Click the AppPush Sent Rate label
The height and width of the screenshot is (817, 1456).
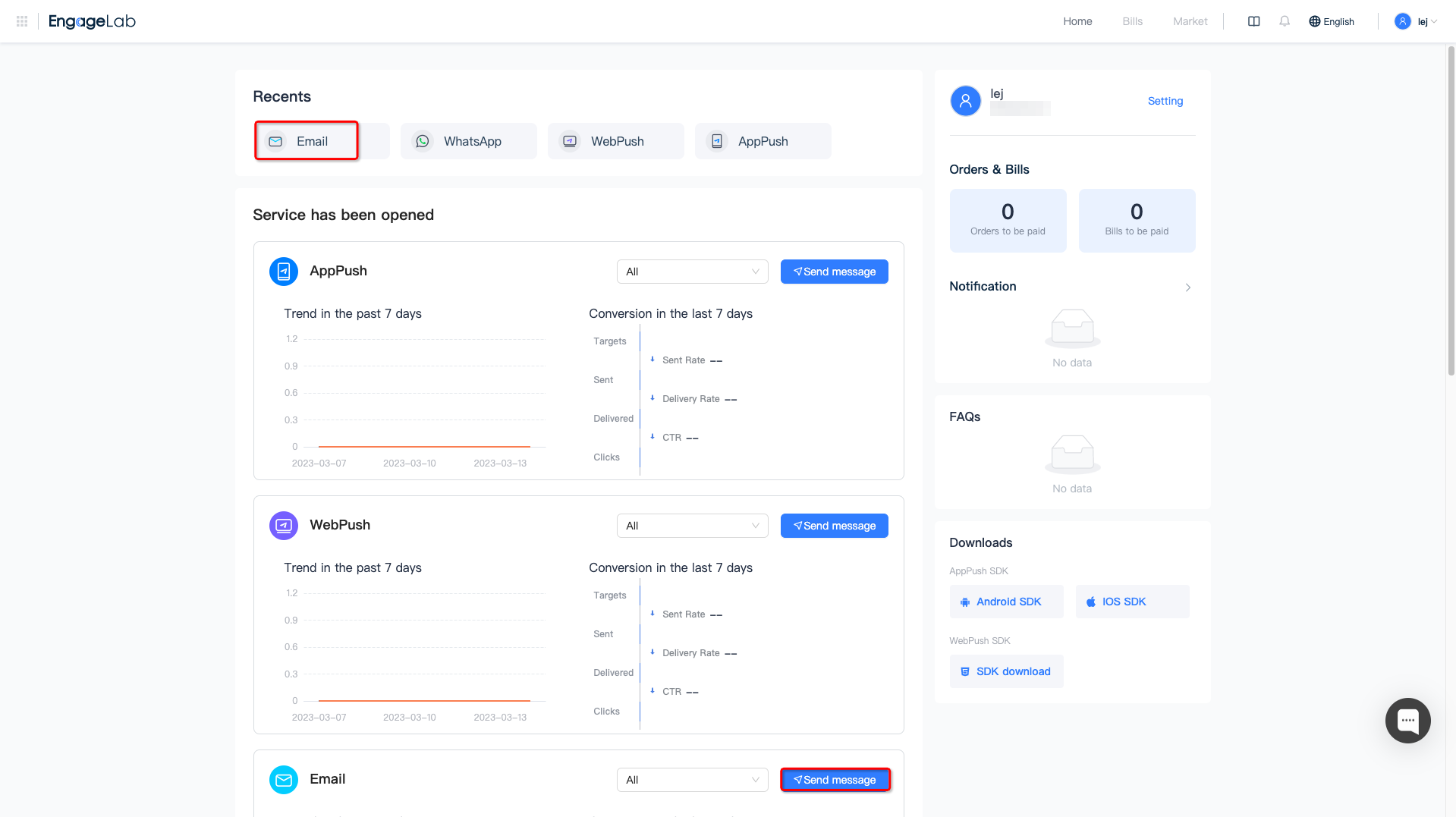point(684,360)
